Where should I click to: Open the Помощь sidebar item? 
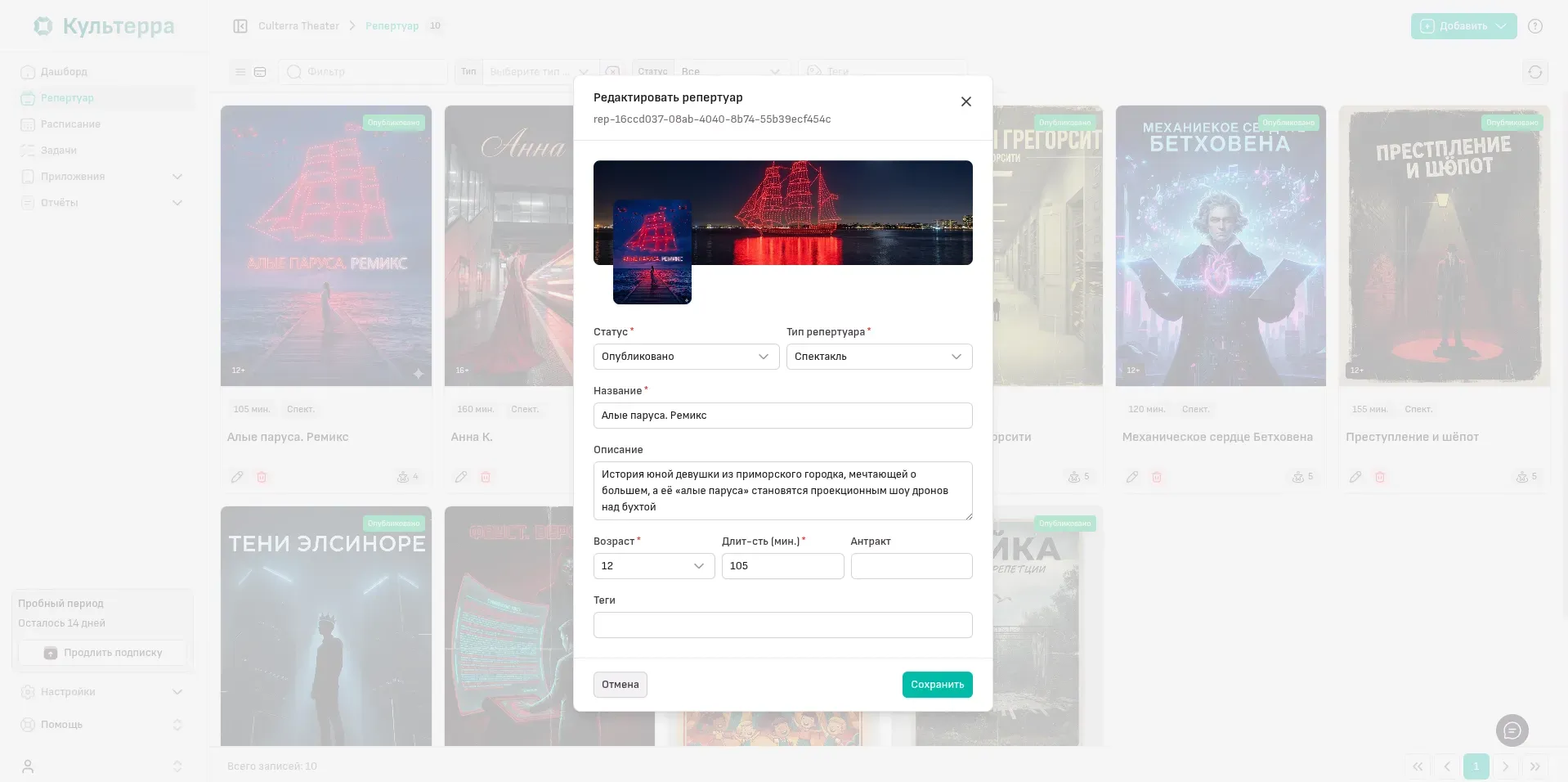point(105,725)
